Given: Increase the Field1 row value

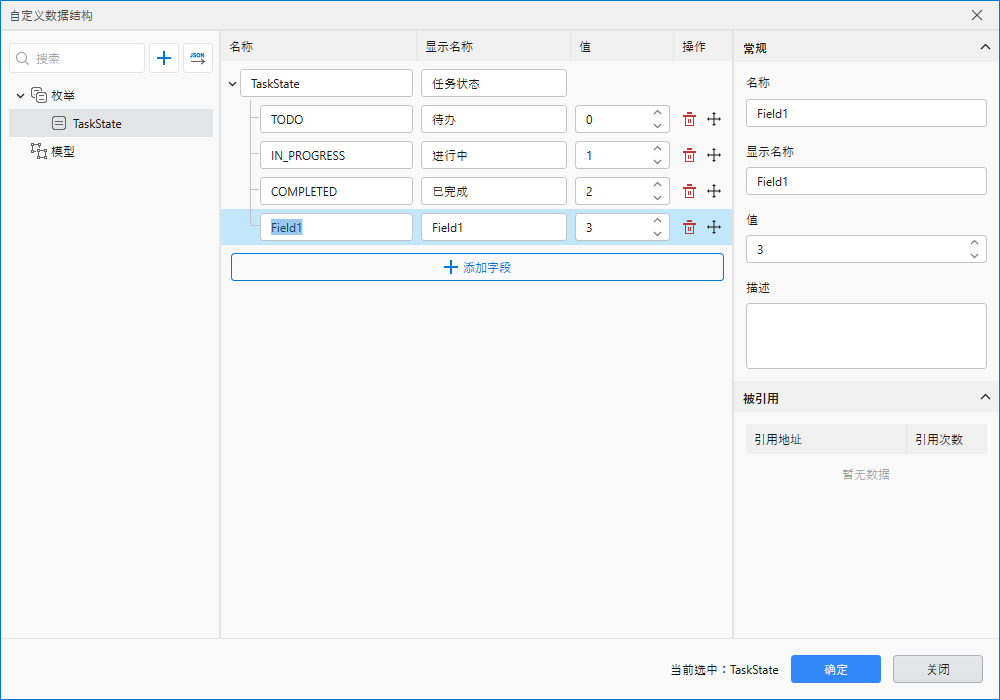Looking at the screenshot, I should [658, 221].
